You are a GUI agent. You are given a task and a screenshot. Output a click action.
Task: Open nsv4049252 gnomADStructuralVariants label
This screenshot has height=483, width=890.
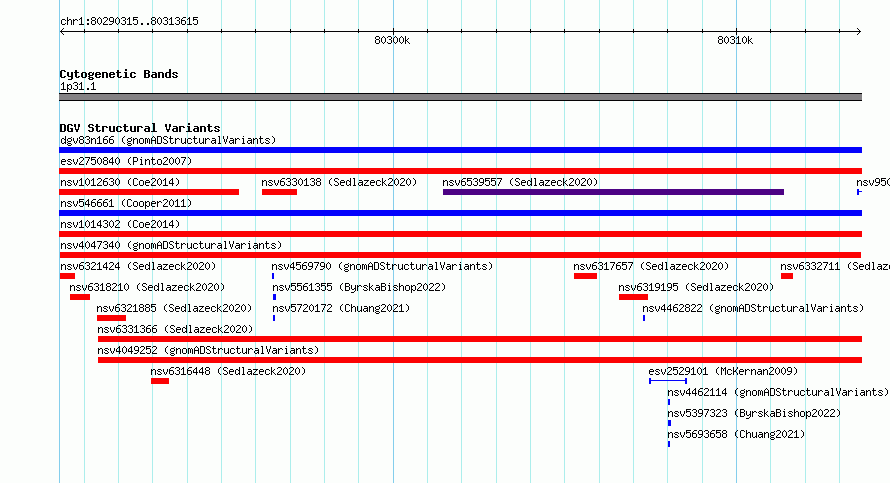coord(208,350)
